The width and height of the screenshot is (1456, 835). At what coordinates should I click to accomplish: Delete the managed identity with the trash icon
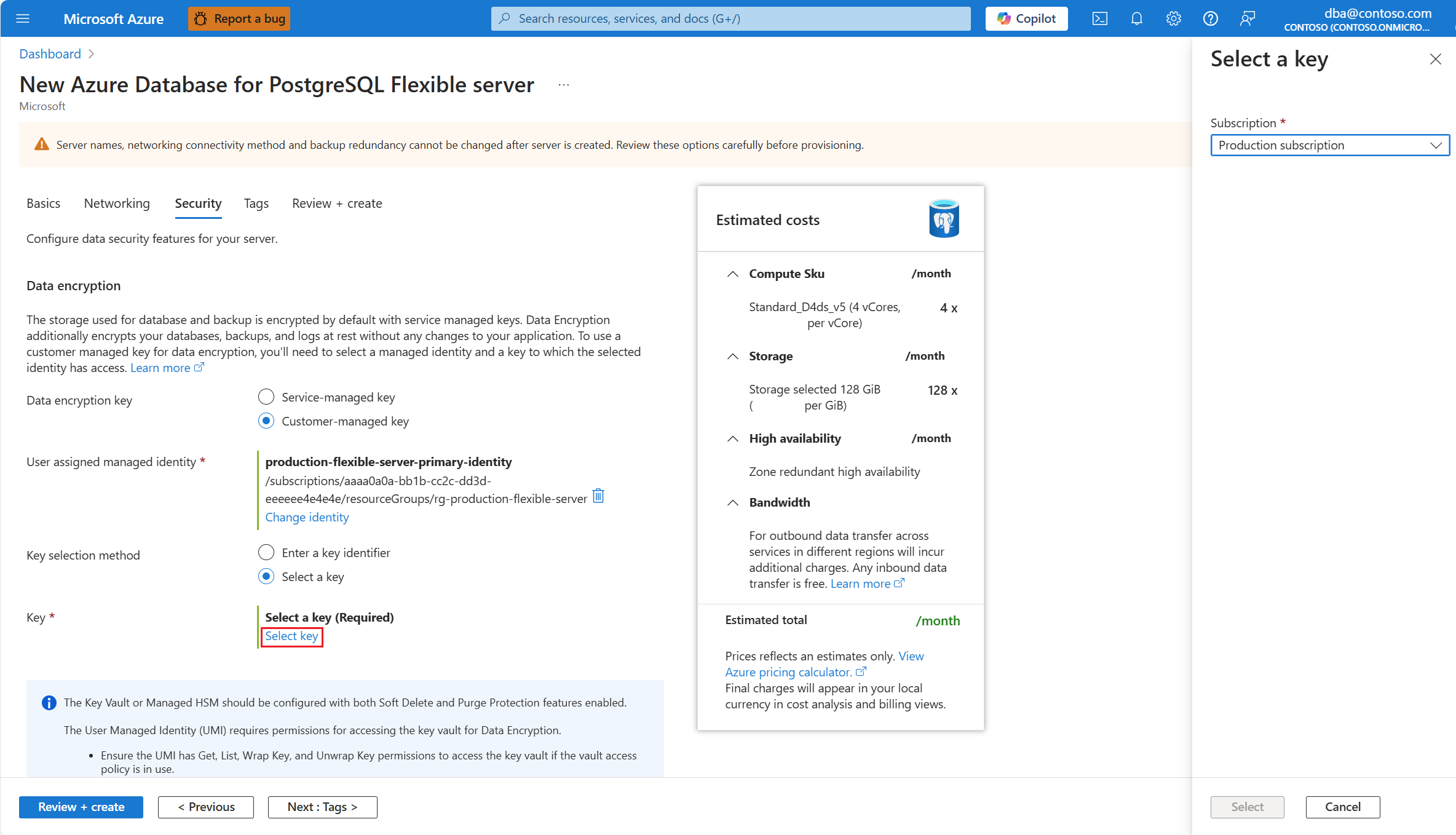[x=598, y=496]
